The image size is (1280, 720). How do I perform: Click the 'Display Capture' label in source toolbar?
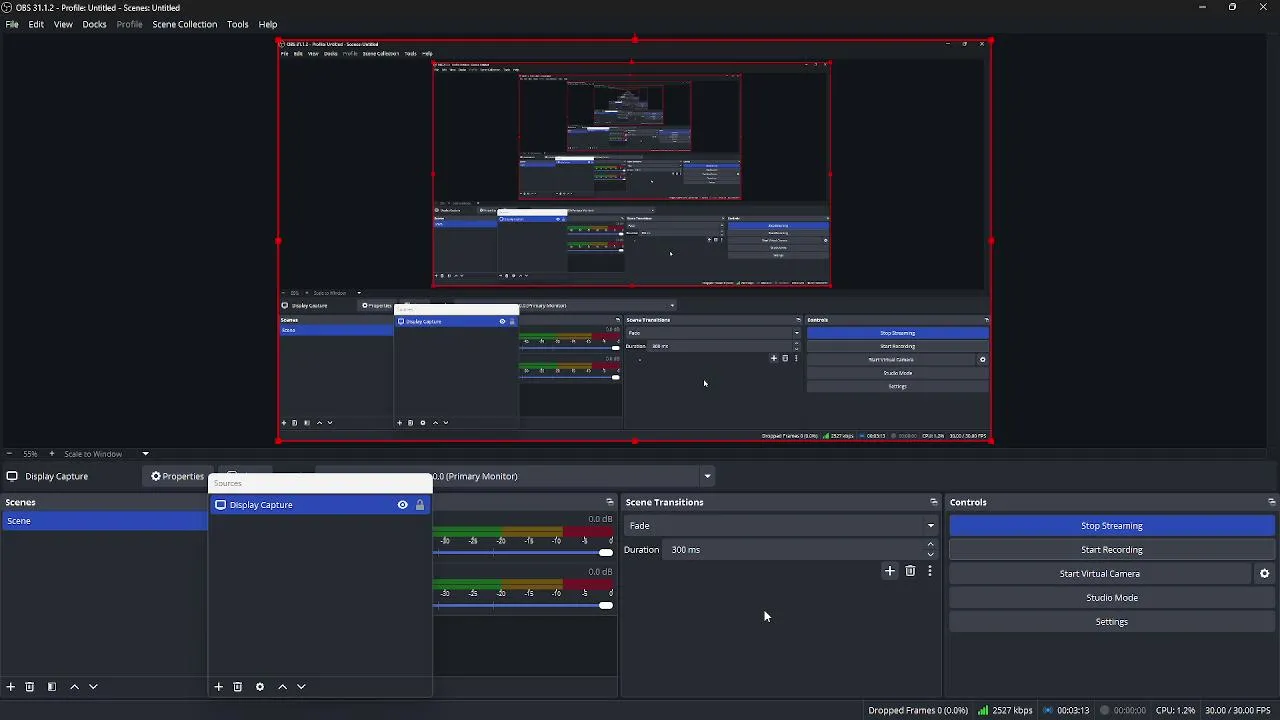57,477
